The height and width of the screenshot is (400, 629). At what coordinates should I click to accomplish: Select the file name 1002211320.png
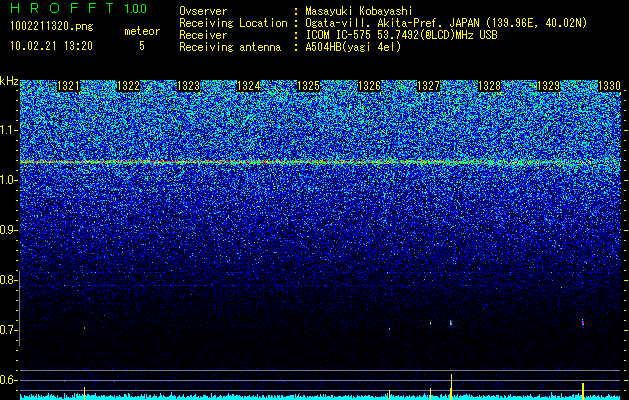(52, 27)
